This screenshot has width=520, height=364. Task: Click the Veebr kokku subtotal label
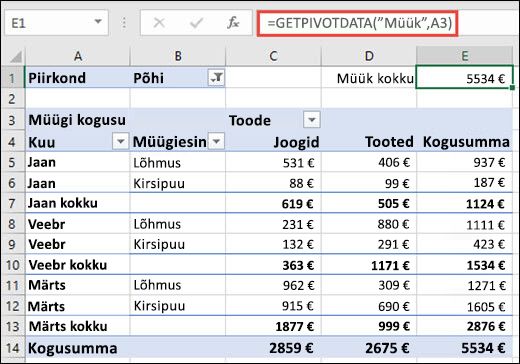(78, 265)
